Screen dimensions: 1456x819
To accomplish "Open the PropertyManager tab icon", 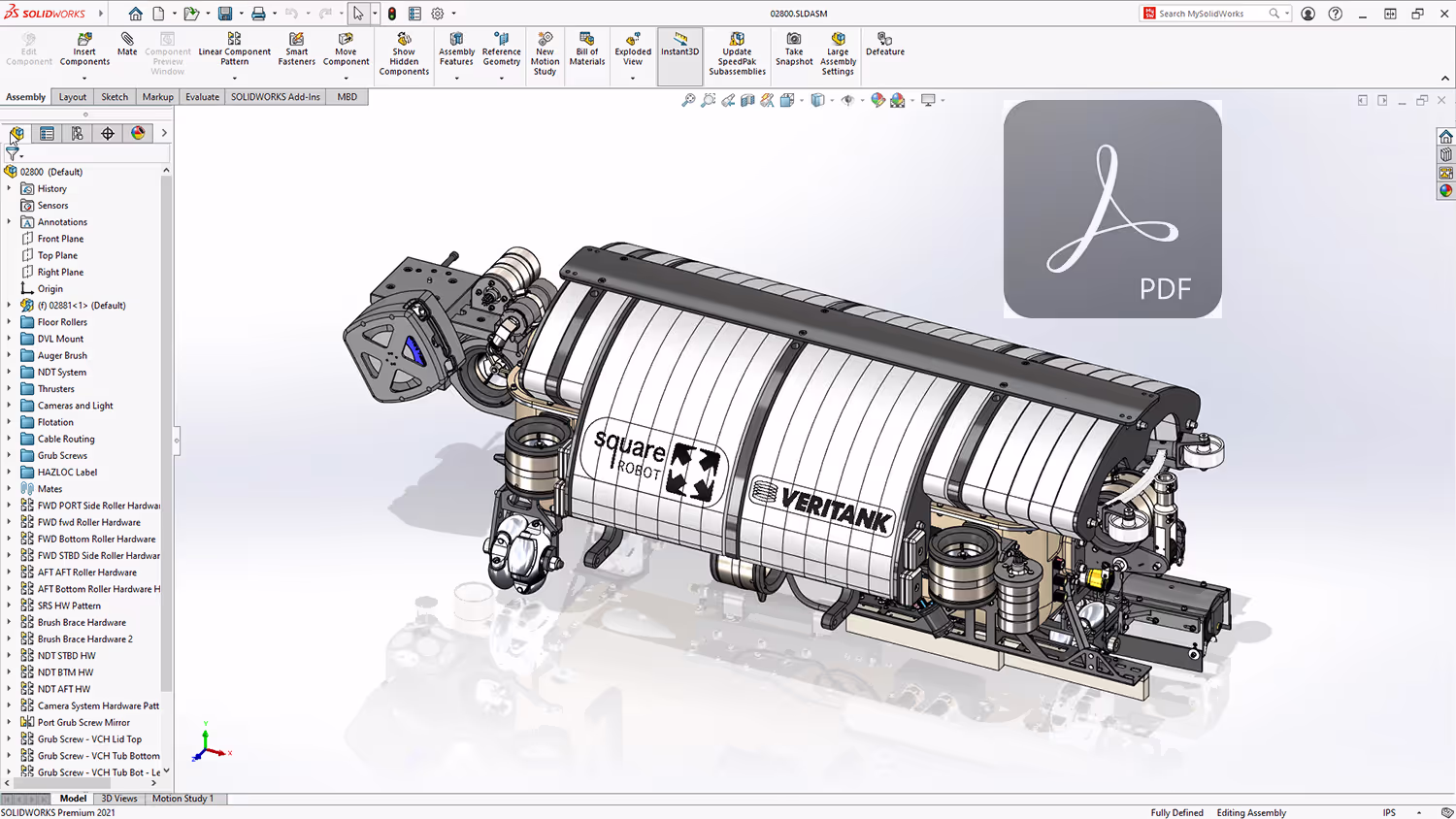I will [47, 133].
